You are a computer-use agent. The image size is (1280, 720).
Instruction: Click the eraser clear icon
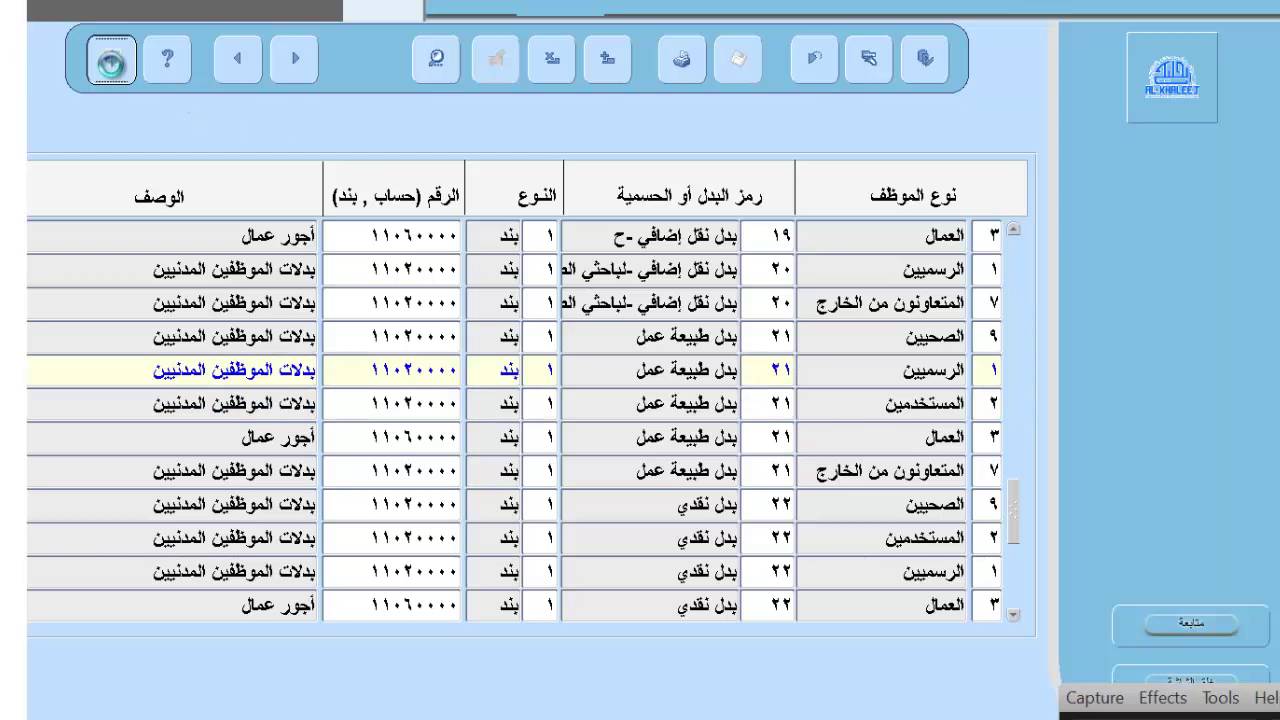tap(738, 59)
